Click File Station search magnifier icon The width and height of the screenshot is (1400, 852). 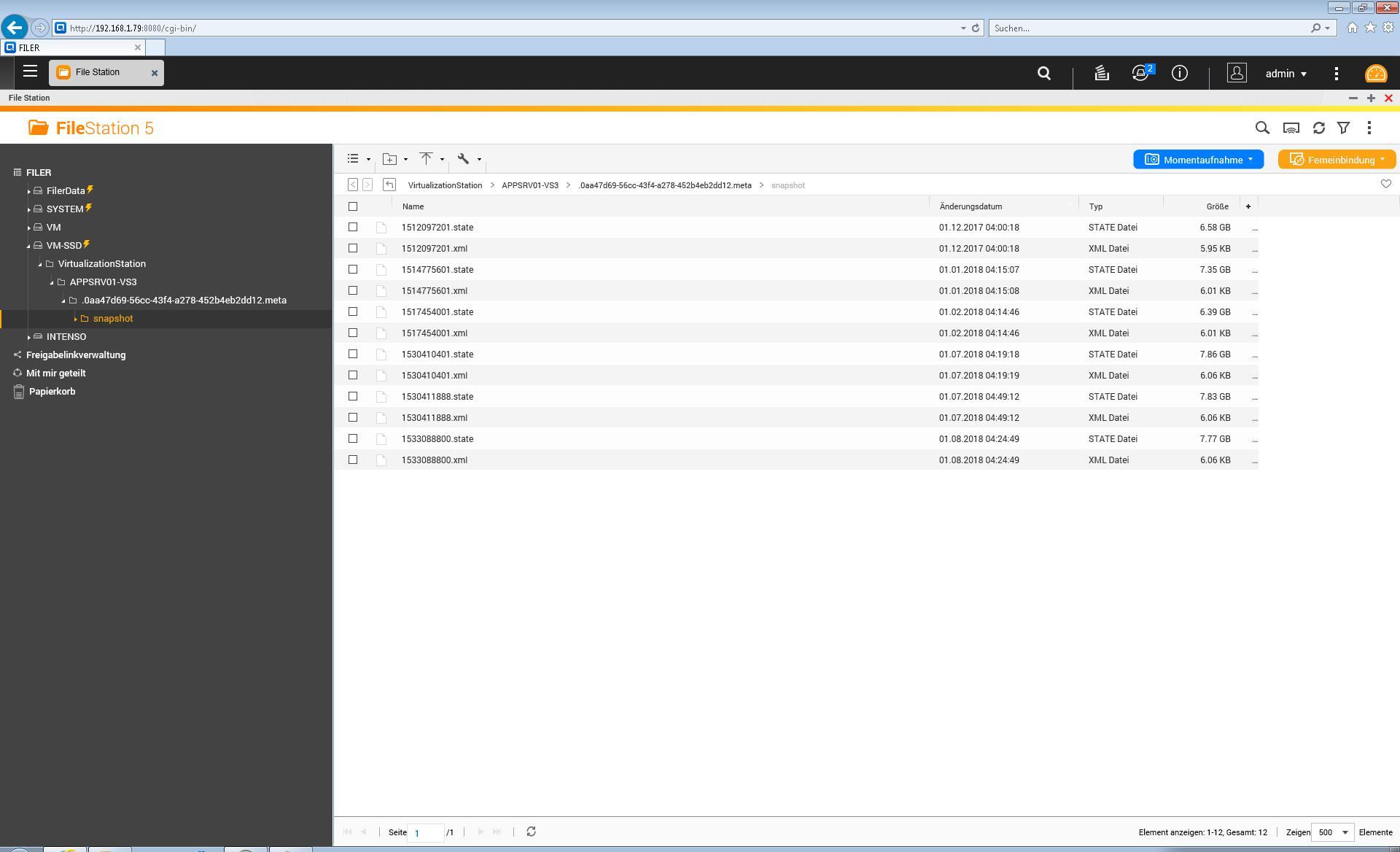[1262, 128]
